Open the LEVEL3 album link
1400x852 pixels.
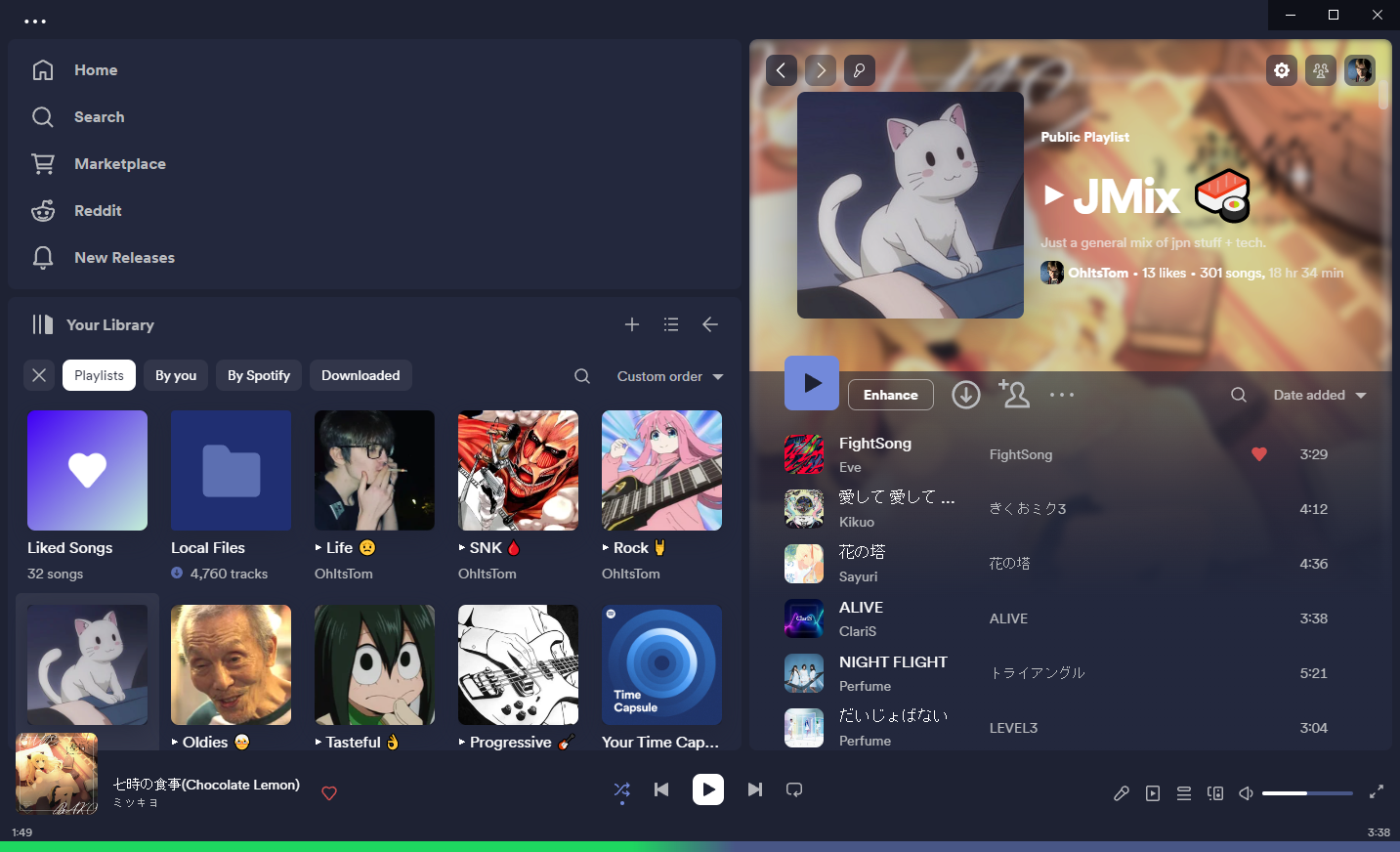pos(1013,728)
